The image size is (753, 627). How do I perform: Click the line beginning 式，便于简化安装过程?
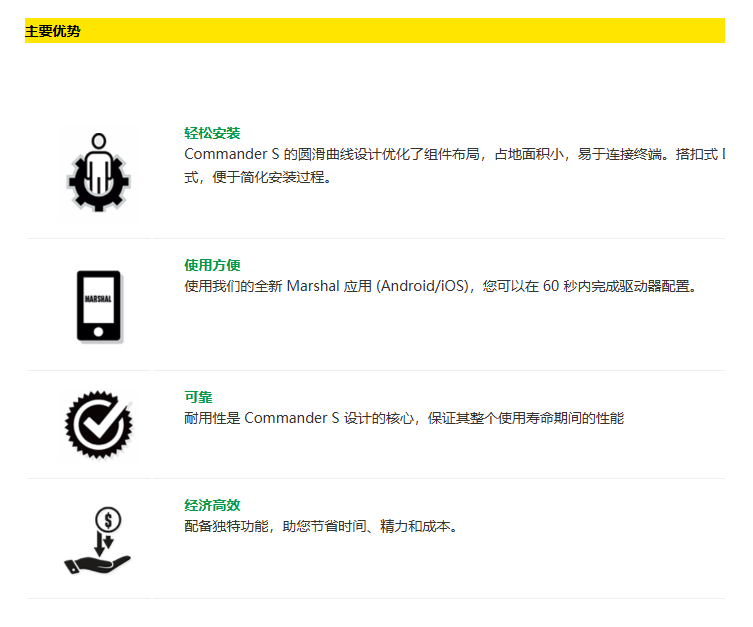[x=257, y=177]
